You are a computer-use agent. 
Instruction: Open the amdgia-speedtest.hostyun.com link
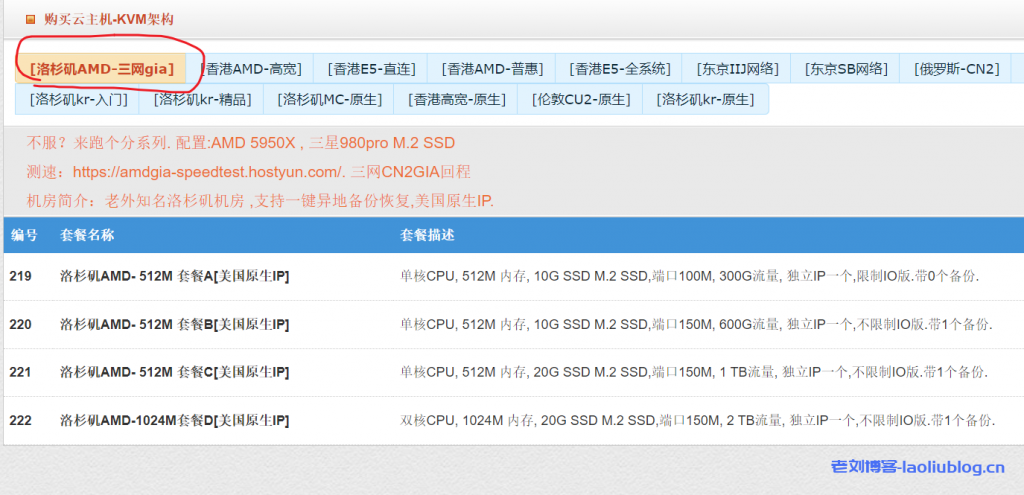click(208, 172)
